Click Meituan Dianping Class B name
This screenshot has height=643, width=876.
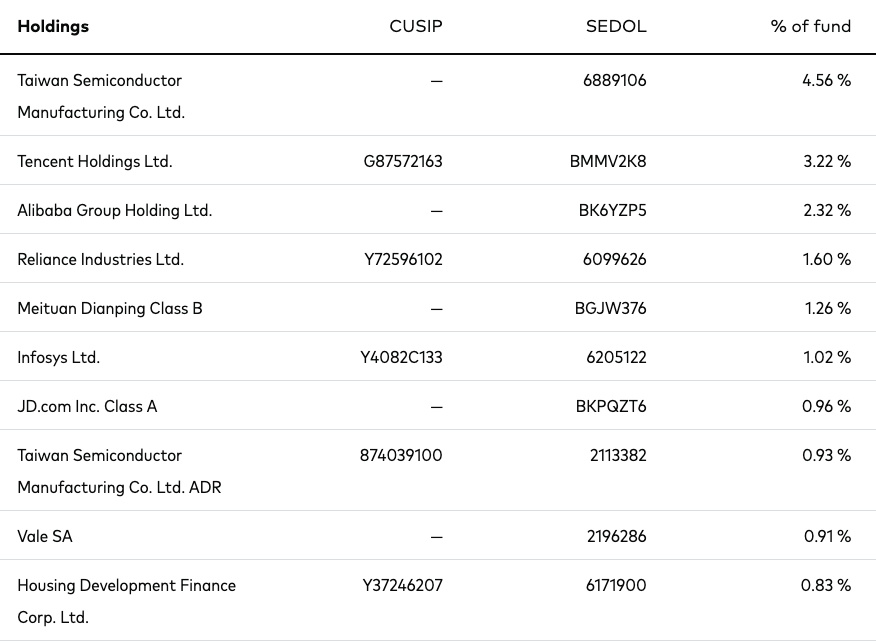(110, 308)
